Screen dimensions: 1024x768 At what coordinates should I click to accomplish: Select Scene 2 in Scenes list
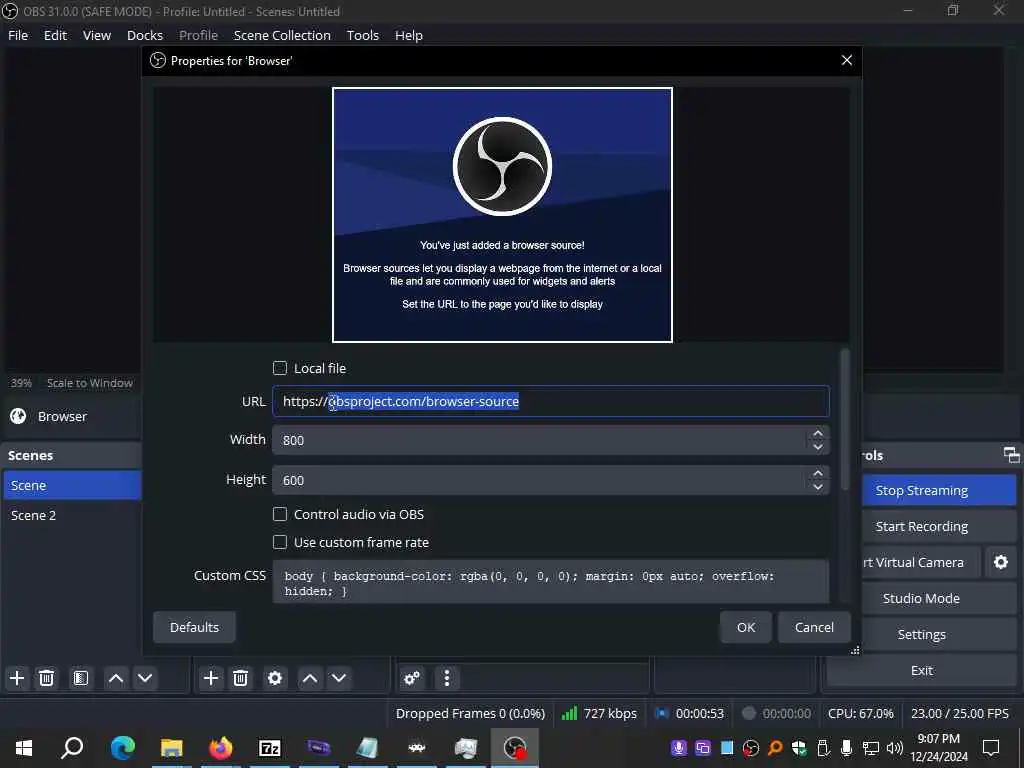pyautogui.click(x=72, y=515)
